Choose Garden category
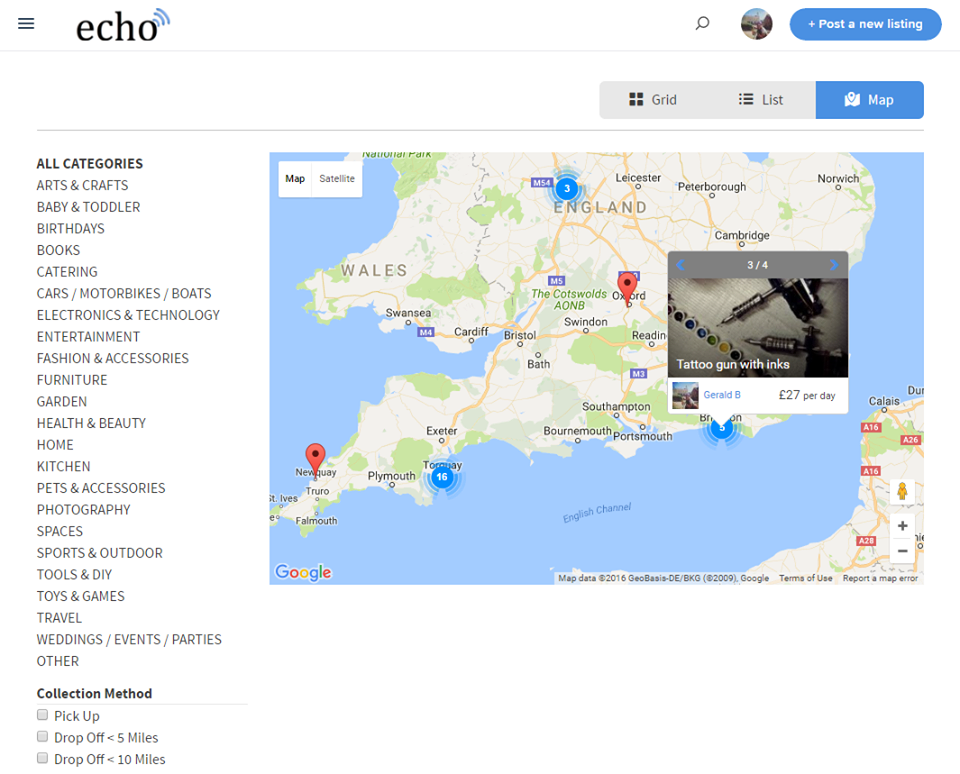The height and width of the screenshot is (774, 960). pyautogui.click(x=62, y=402)
